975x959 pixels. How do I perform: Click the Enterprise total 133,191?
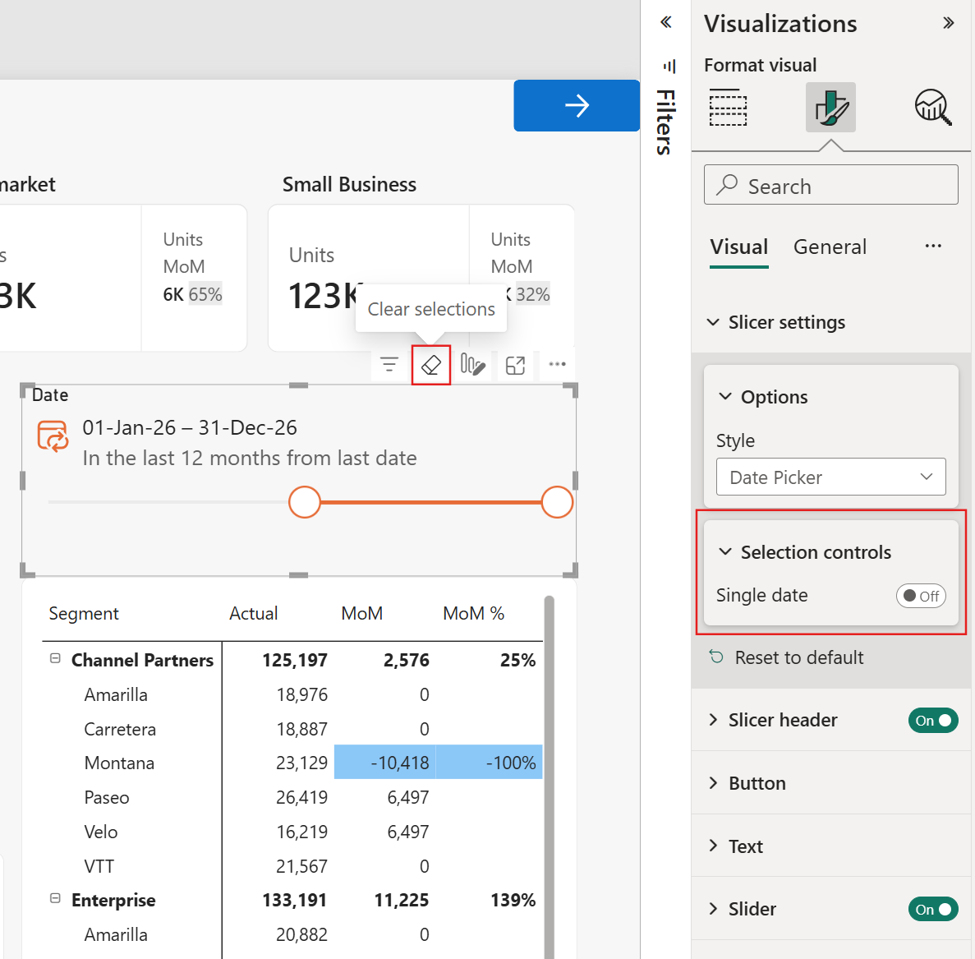(x=294, y=900)
